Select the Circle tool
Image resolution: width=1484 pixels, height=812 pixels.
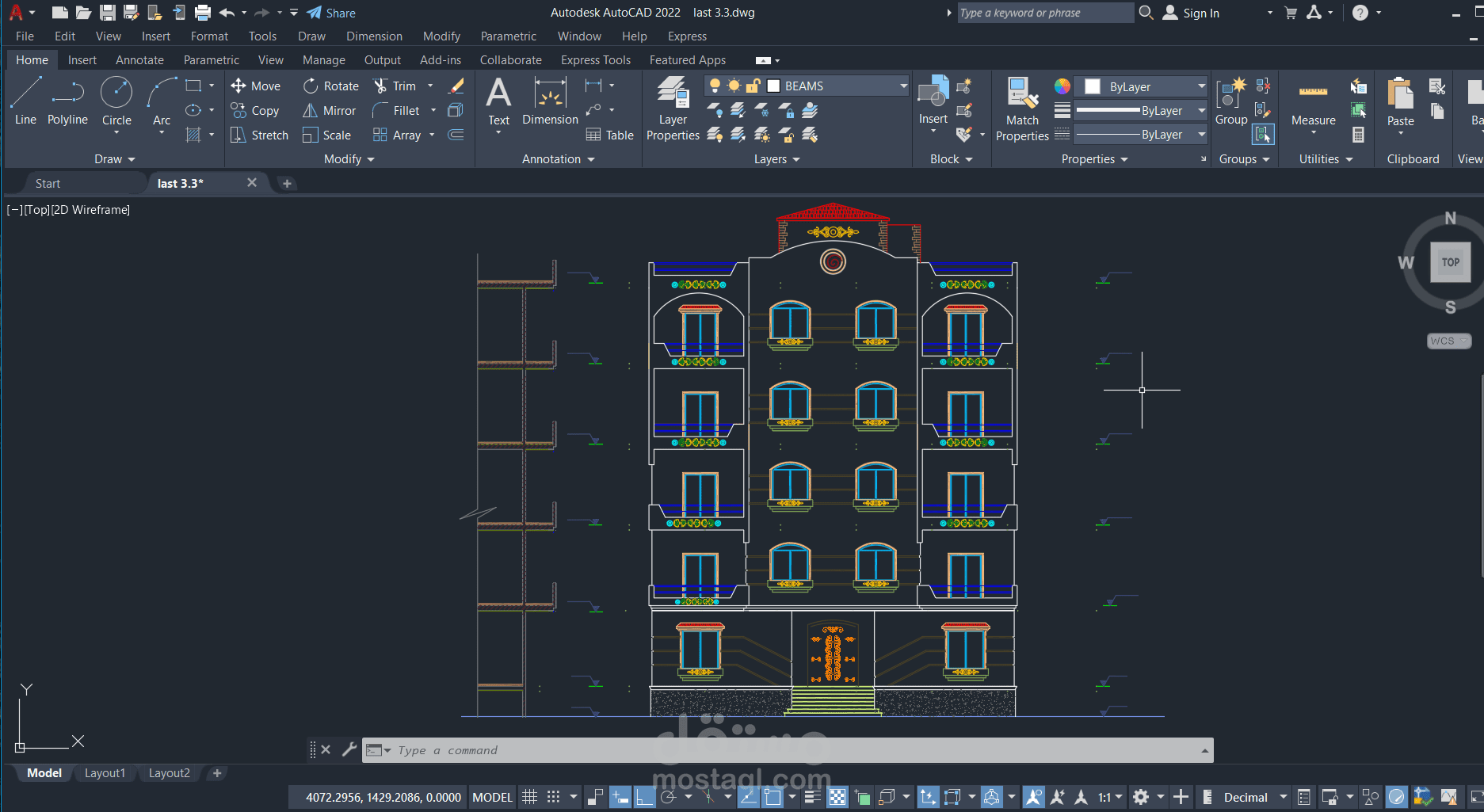[x=116, y=101]
